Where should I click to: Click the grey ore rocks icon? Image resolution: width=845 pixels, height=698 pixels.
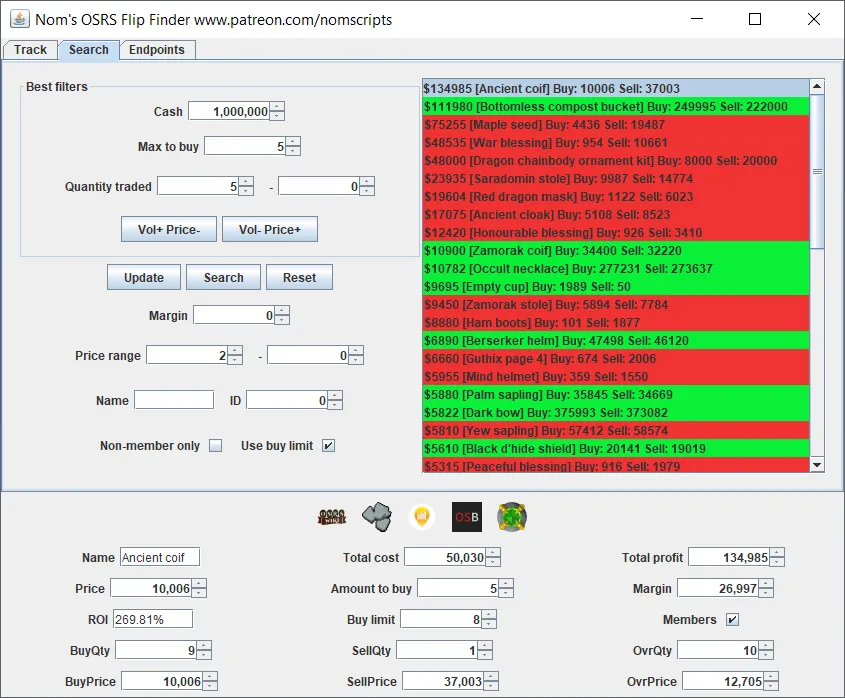[377, 517]
